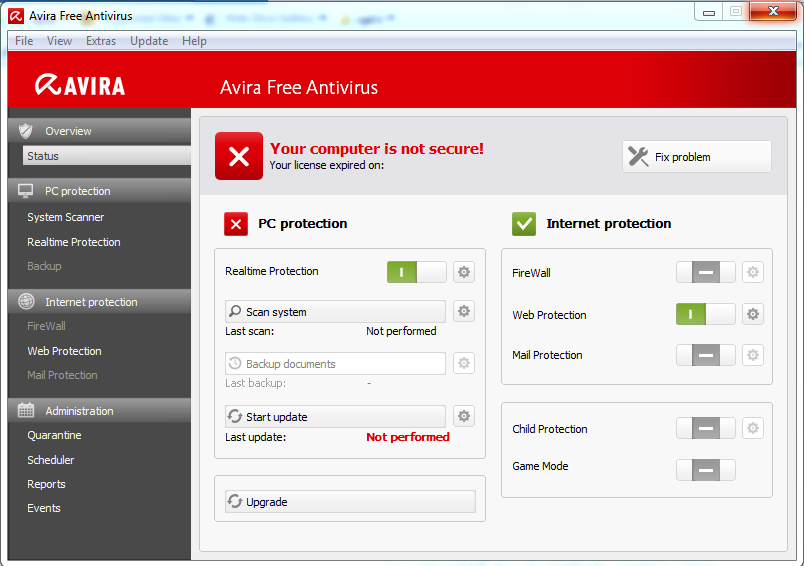The width and height of the screenshot is (804, 566).
Task: Open Scheduler in sidebar
Action: tap(51, 460)
